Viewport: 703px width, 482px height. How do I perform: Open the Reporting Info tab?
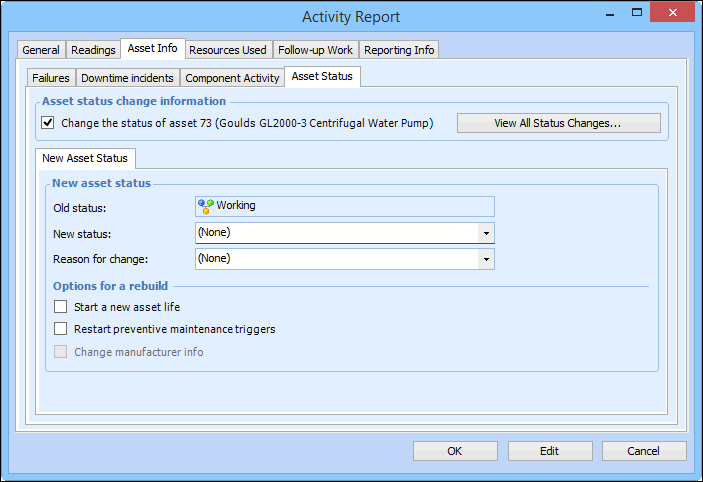tap(399, 50)
